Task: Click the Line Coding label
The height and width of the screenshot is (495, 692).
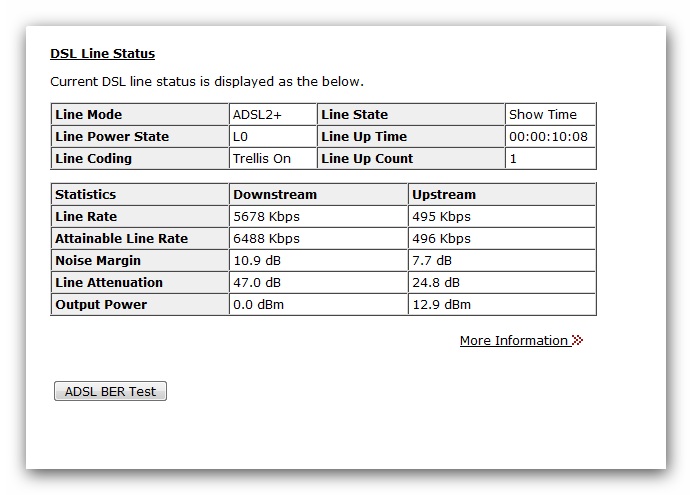Action: coord(94,159)
